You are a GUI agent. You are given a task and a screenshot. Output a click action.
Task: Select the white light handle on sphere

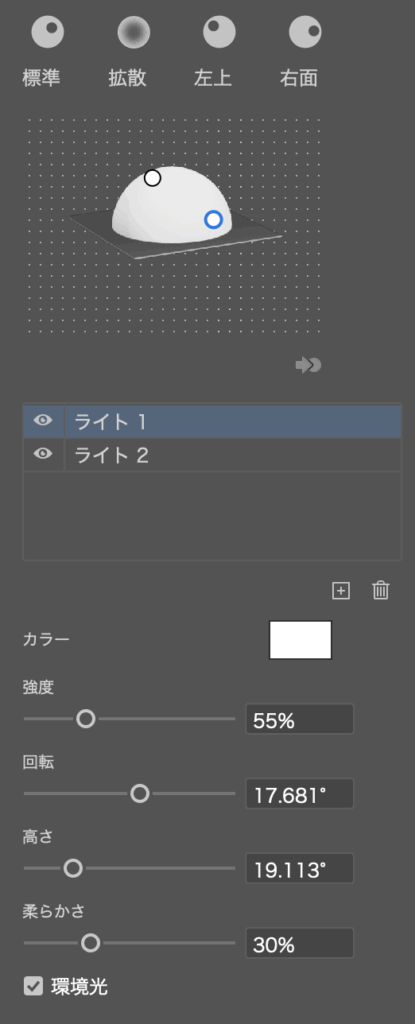click(x=152, y=178)
